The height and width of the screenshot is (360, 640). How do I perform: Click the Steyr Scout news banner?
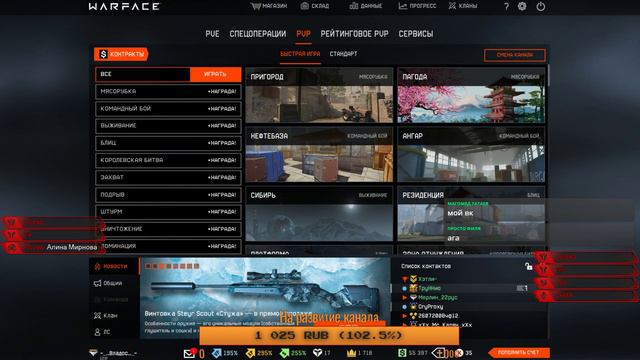[265, 298]
